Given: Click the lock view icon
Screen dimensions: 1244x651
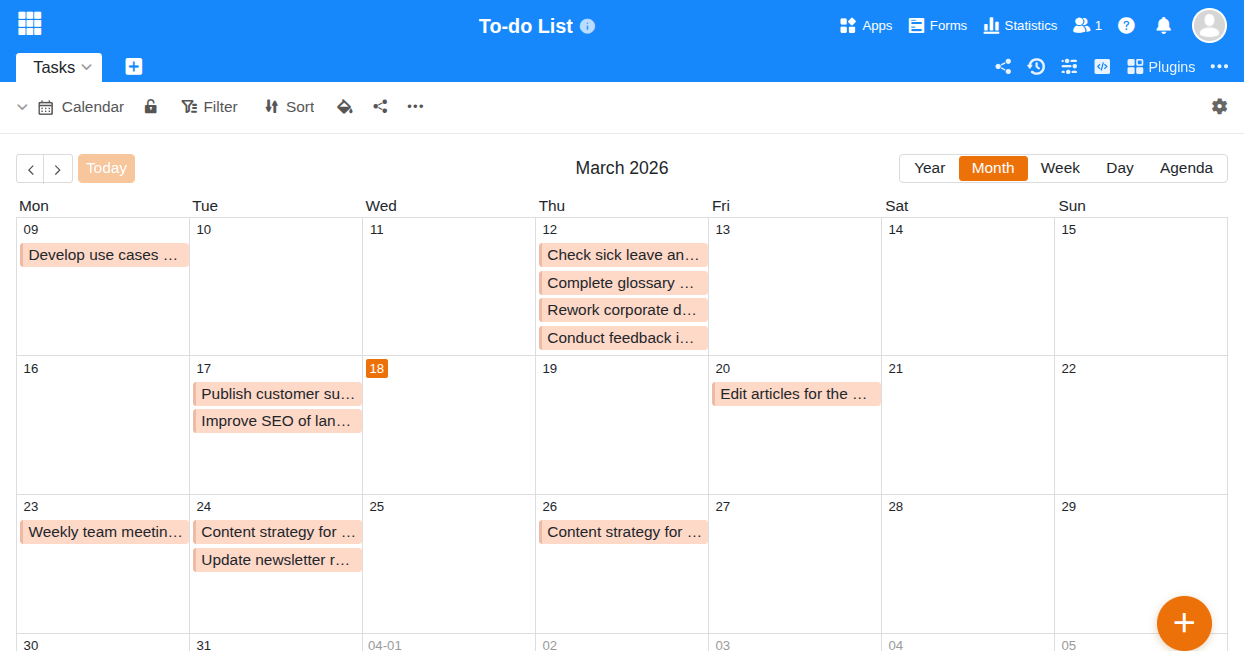Looking at the screenshot, I should [151, 107].
